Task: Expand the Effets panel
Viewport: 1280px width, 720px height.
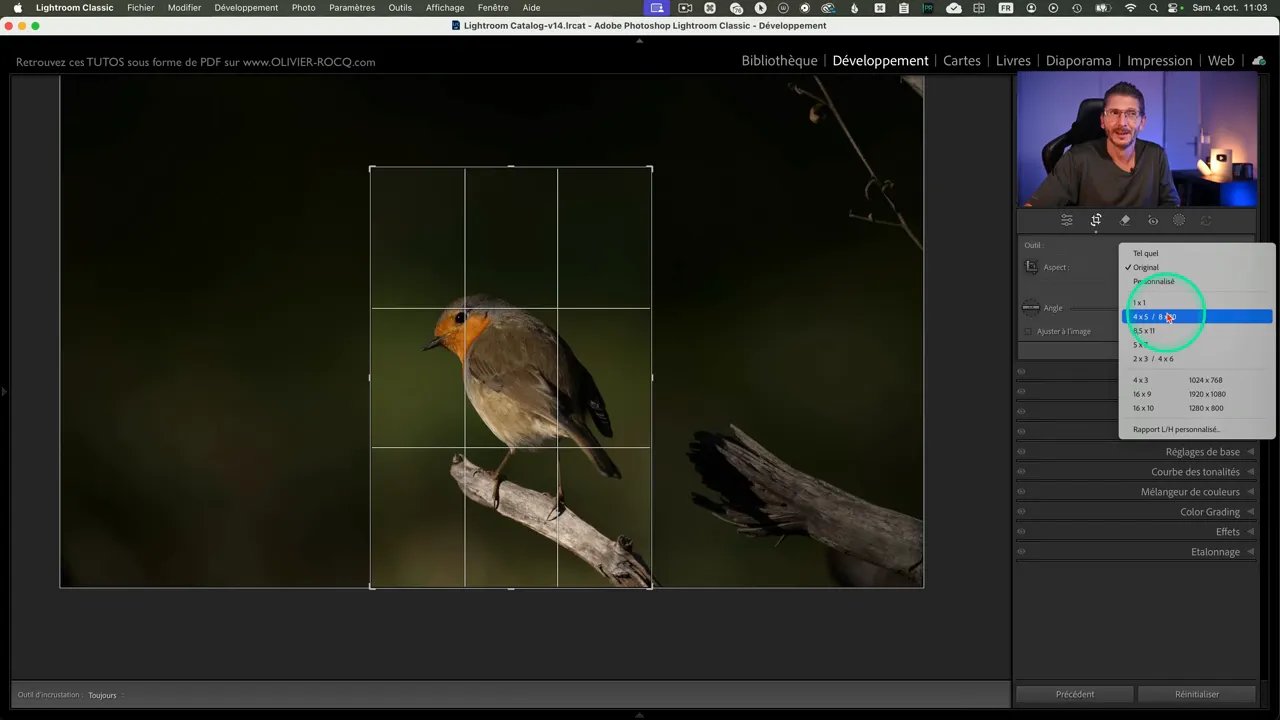Action: (1227, 532)
